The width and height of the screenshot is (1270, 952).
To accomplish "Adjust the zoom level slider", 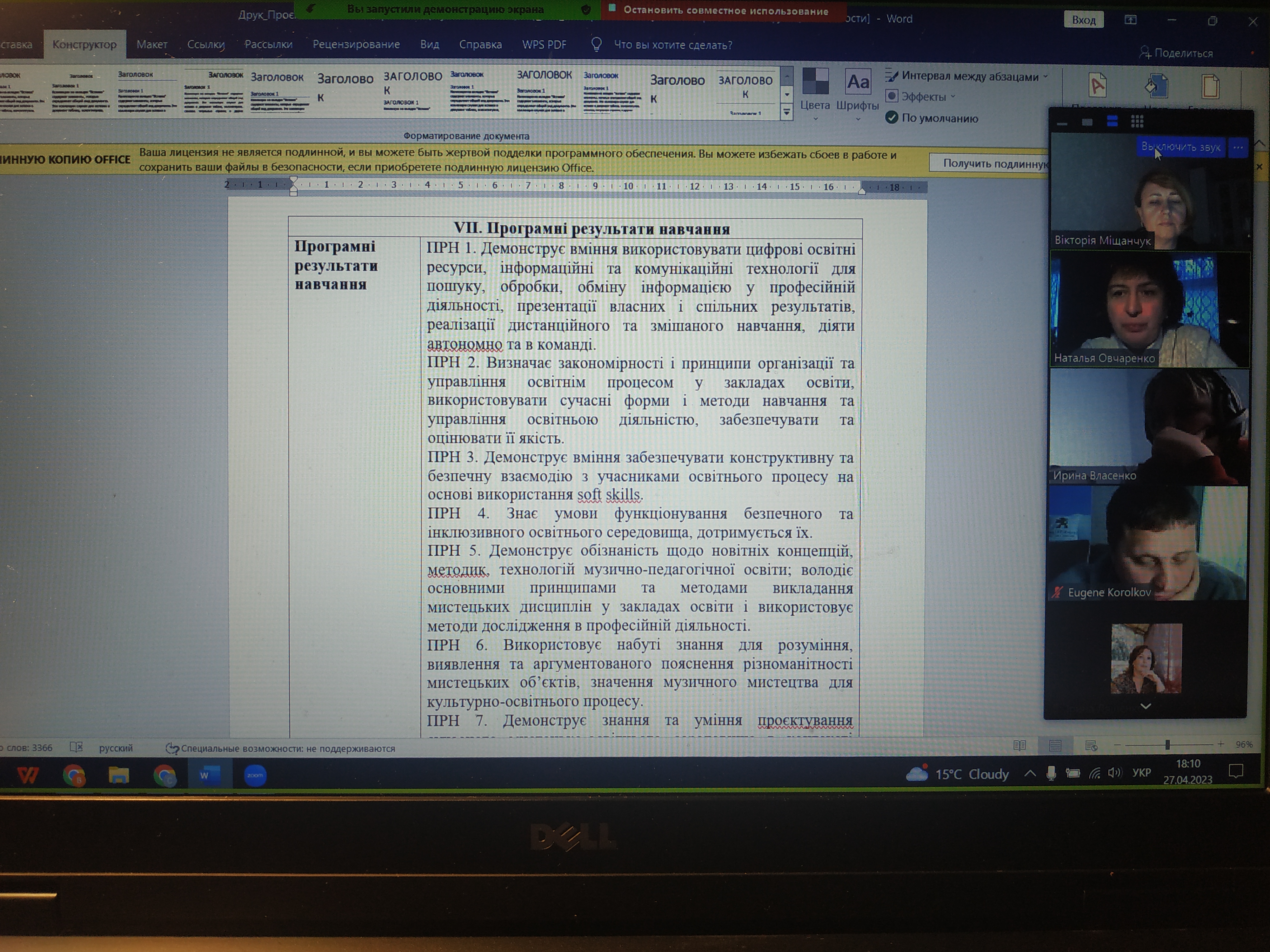I will (x=1167, y=745).
